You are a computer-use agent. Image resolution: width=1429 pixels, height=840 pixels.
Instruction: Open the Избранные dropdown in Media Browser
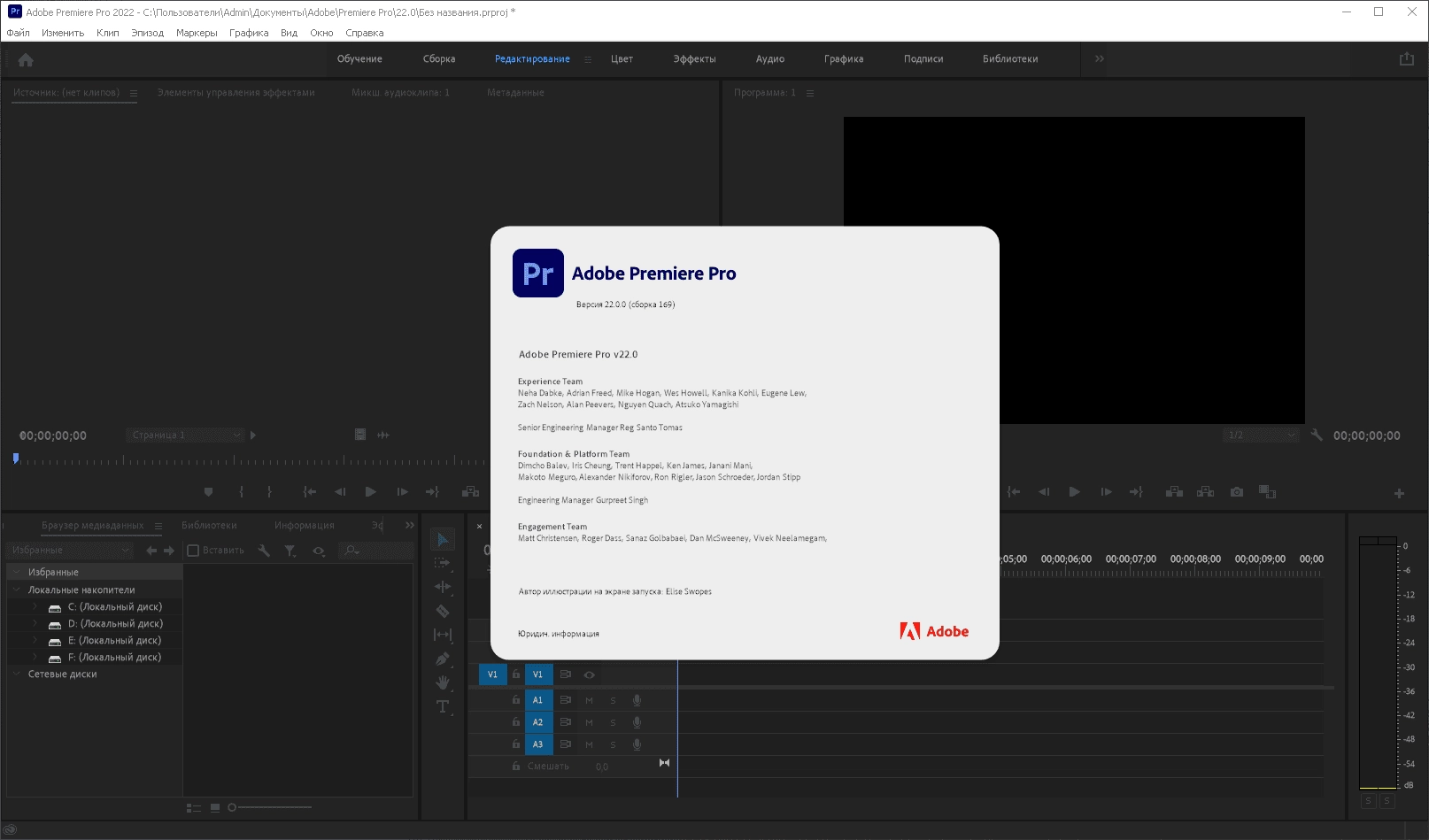[x=69, y=551]
